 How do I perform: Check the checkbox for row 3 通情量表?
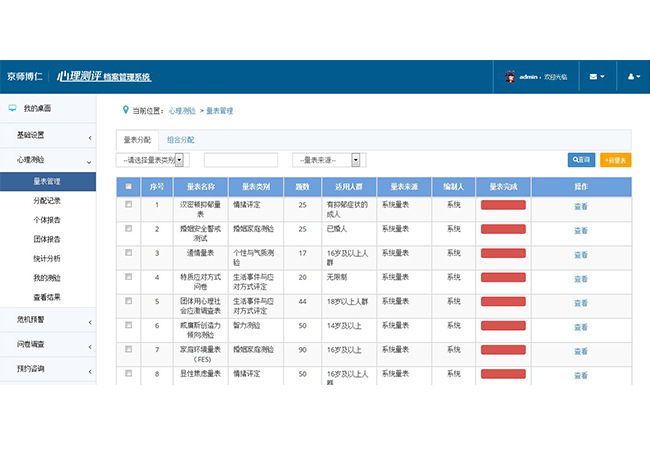click(x=129, y=253)
